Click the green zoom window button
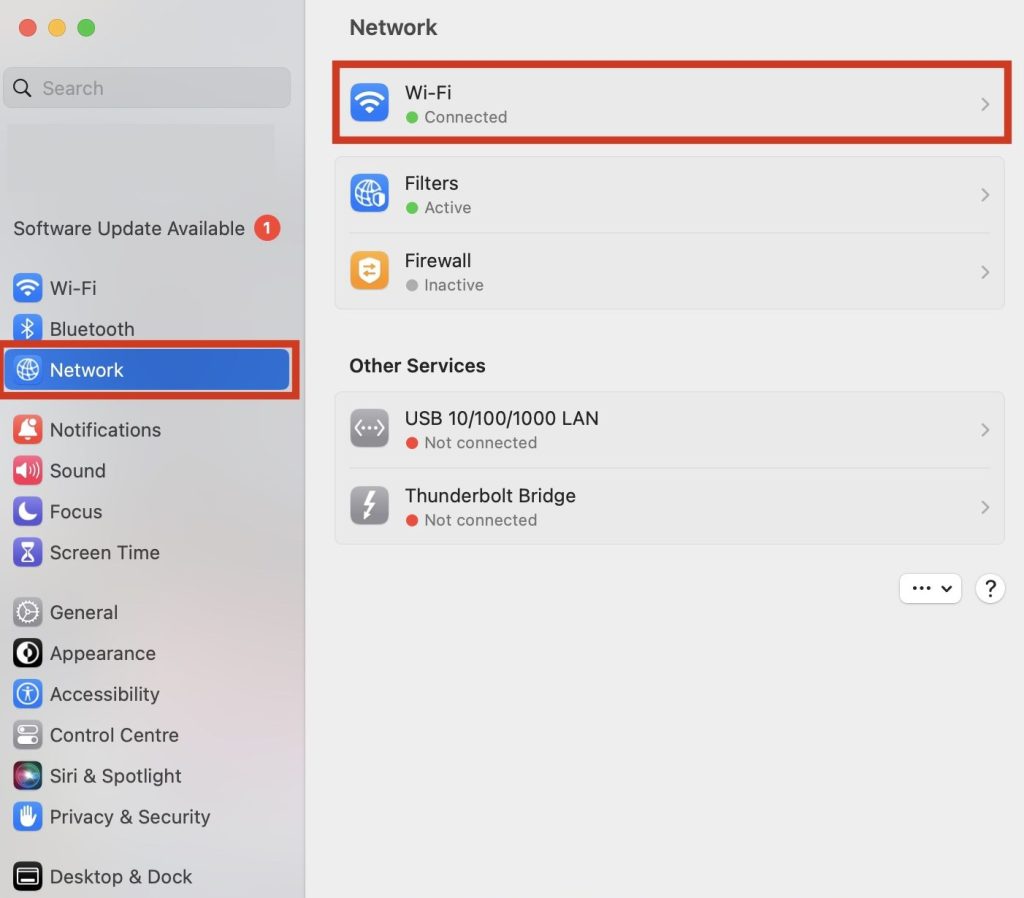The height and width of the screenshot is (898, 1024). pos(86,27)
